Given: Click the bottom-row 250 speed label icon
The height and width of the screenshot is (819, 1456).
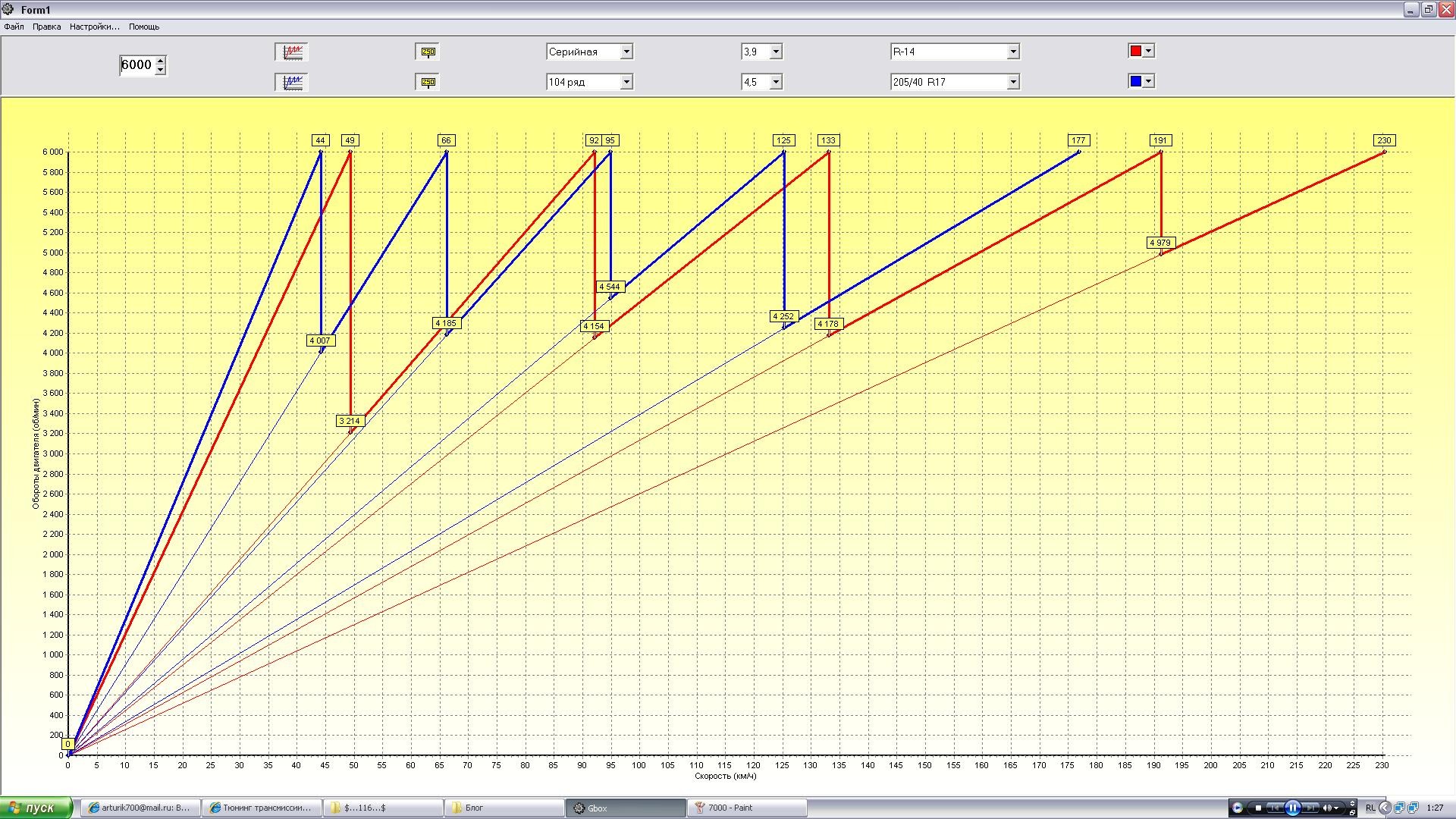Looking at the screenshot, I should coord(428,82).
